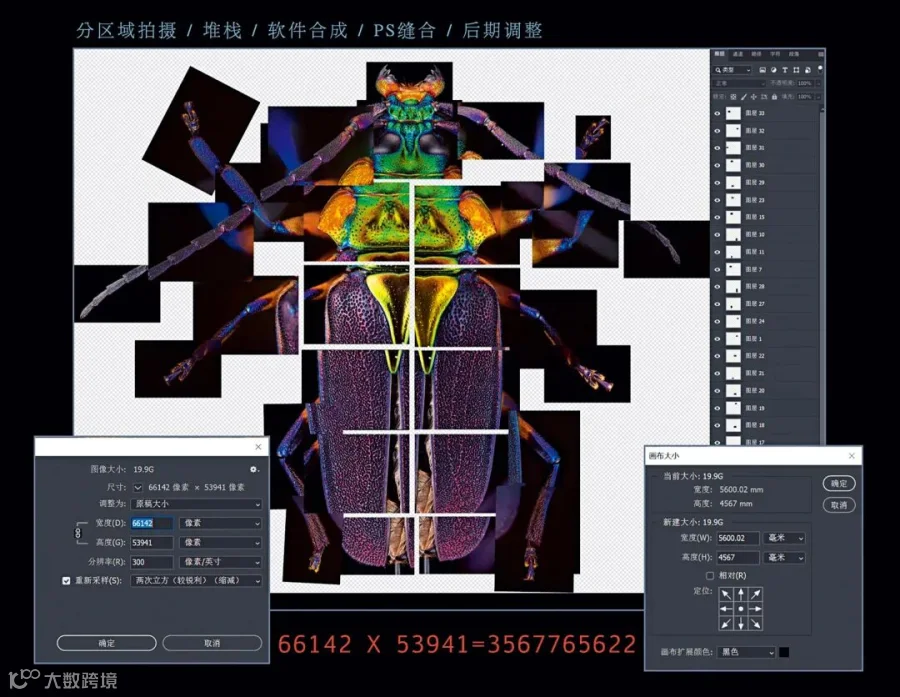Open the 画布扩展颜色 黑色 dropdown
This screenshot has width=900, height=697.
(x=746, y=652)
